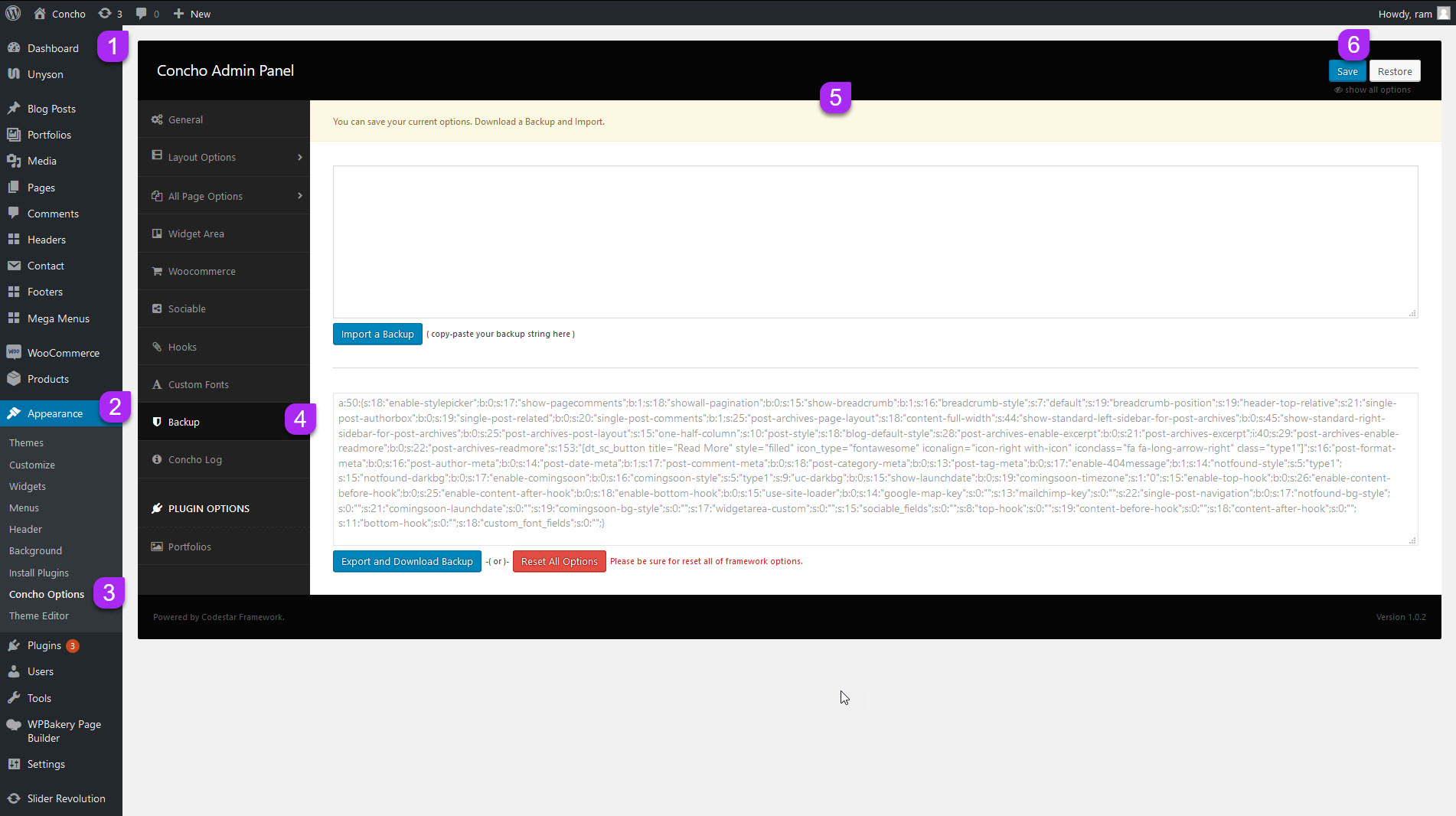
Task: Click the Plugins plug icon
Action: pyautogui.click(x=14, y=645)
